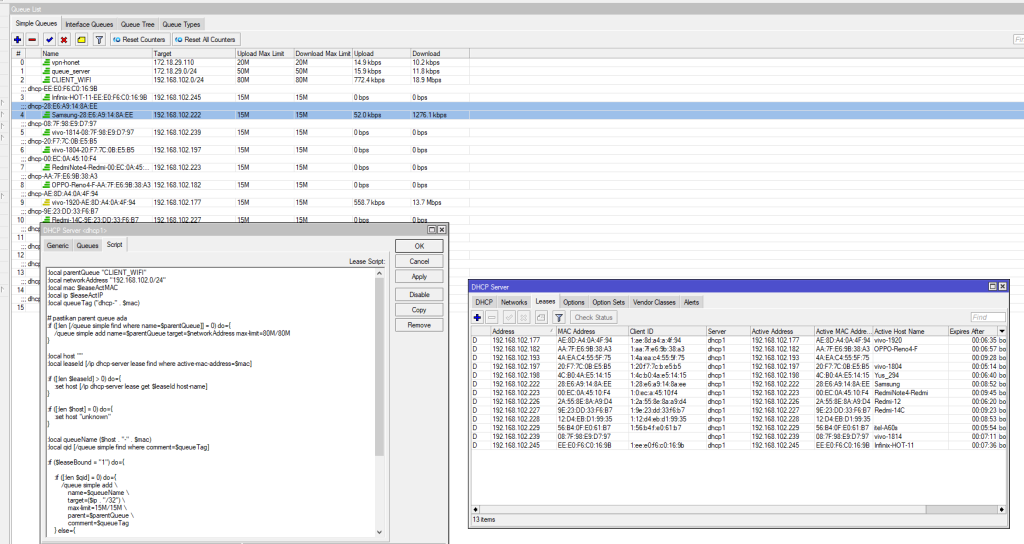This screenshot has width=1024, height=544.
Task: Switch to Interface Queues tab
Action: coord(89,24)
